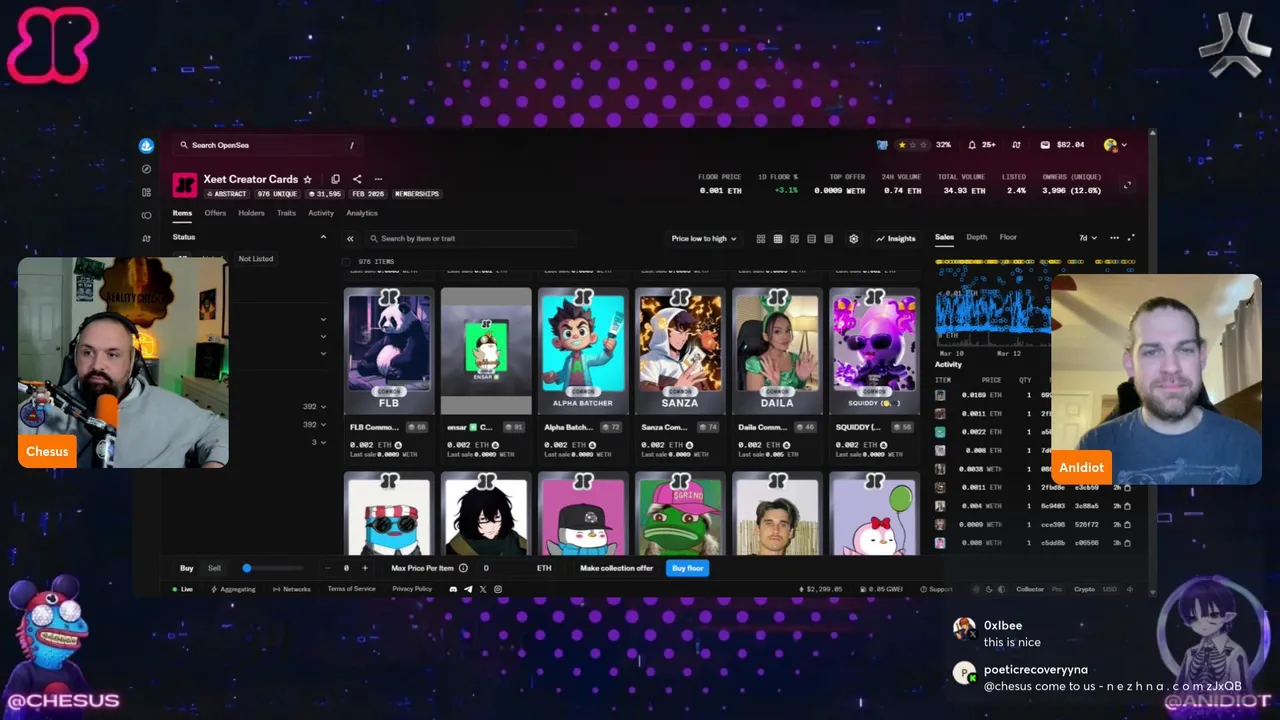Open Telegram icon in footer

(x=468, y=589)
